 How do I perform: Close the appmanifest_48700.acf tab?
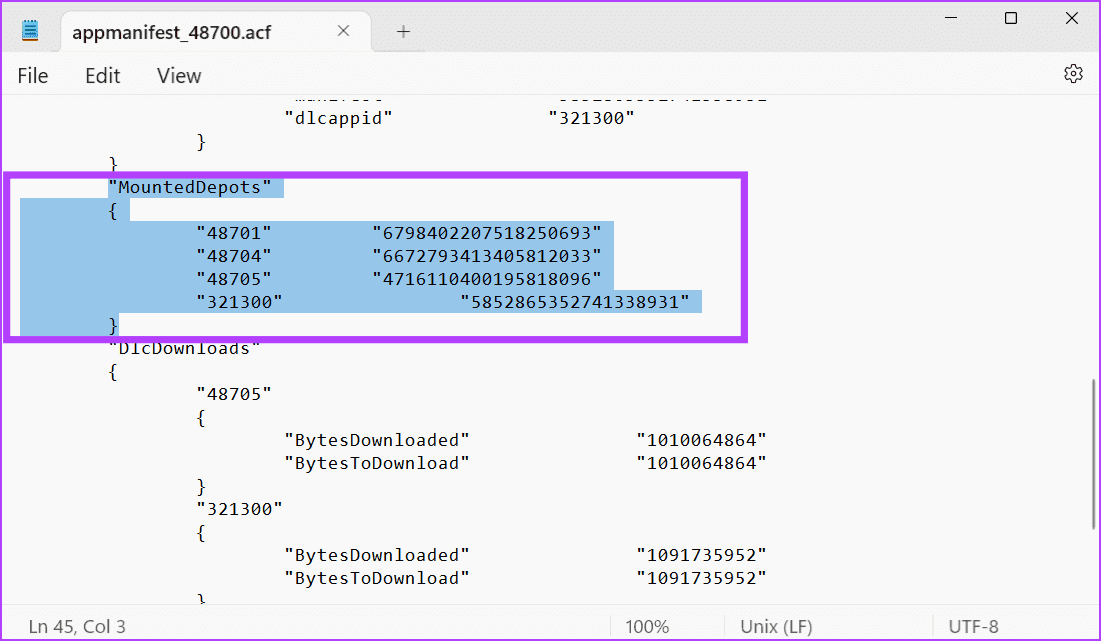click(343, 31)
